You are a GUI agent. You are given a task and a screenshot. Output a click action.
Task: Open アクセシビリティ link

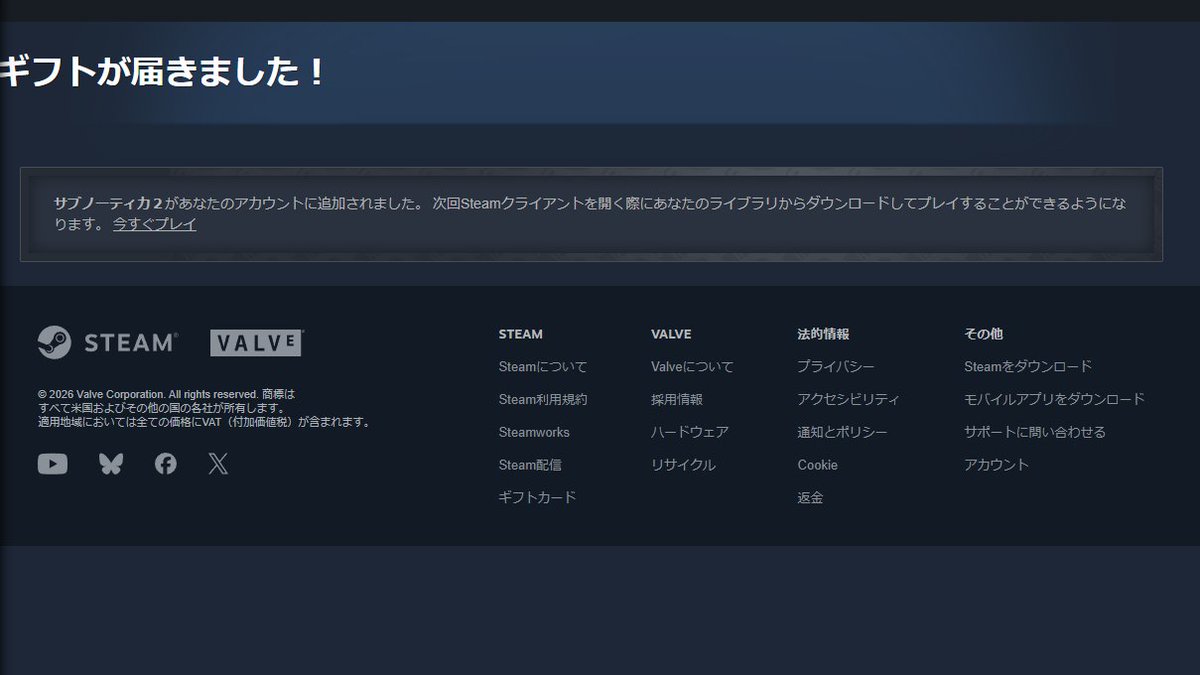click(849, 399)
